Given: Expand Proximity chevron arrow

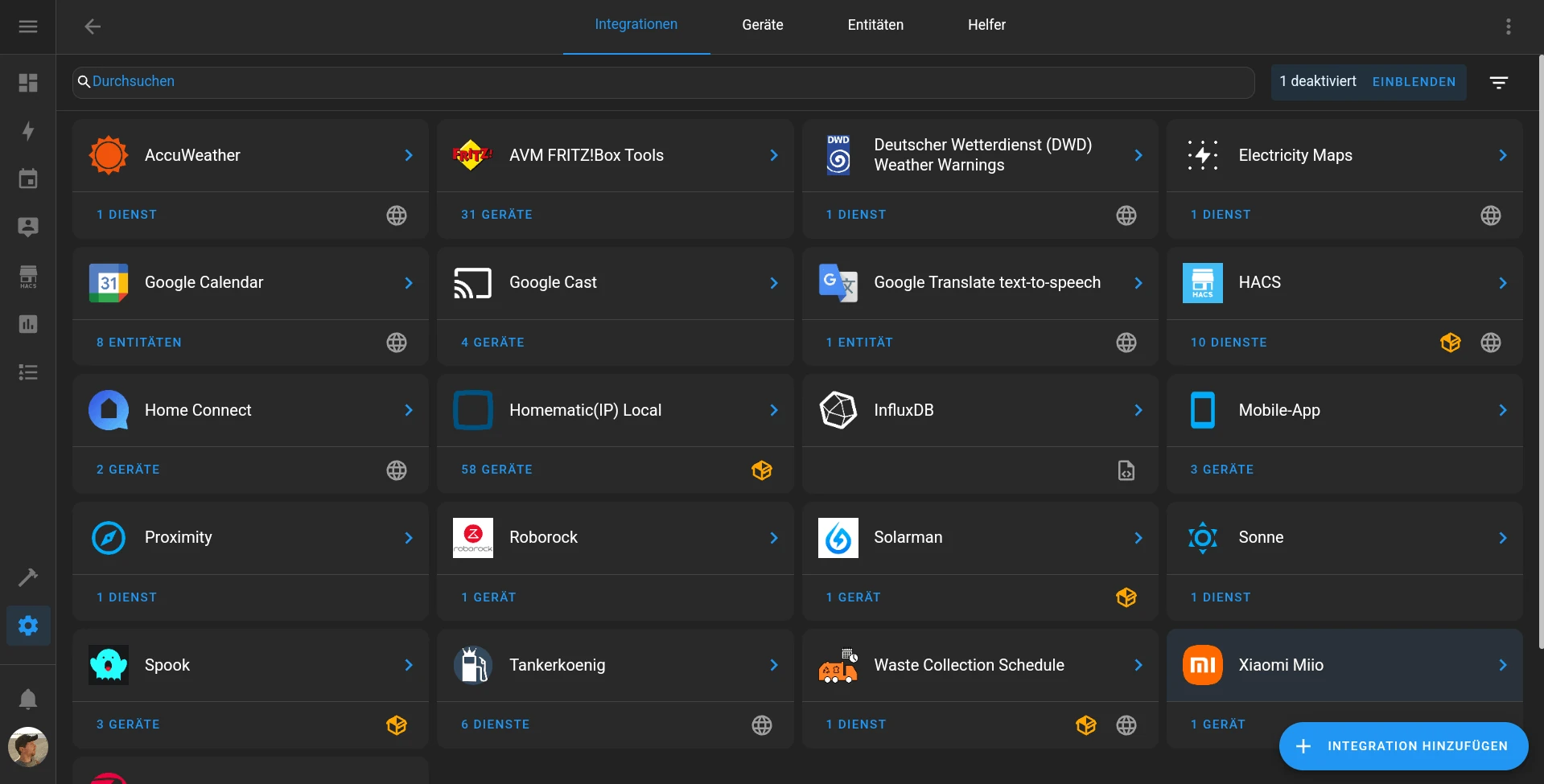Looking at the screenshot, I should click(x=409, y=538).
